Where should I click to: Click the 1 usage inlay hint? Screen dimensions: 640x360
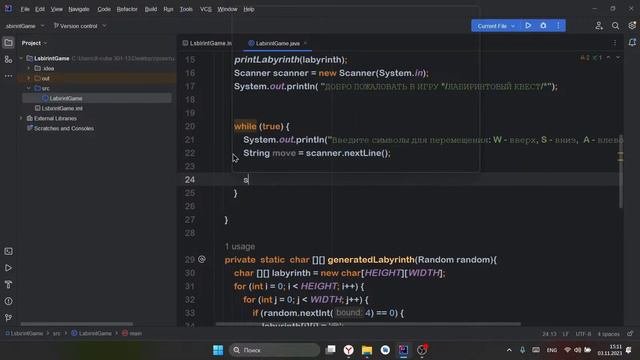240,247
